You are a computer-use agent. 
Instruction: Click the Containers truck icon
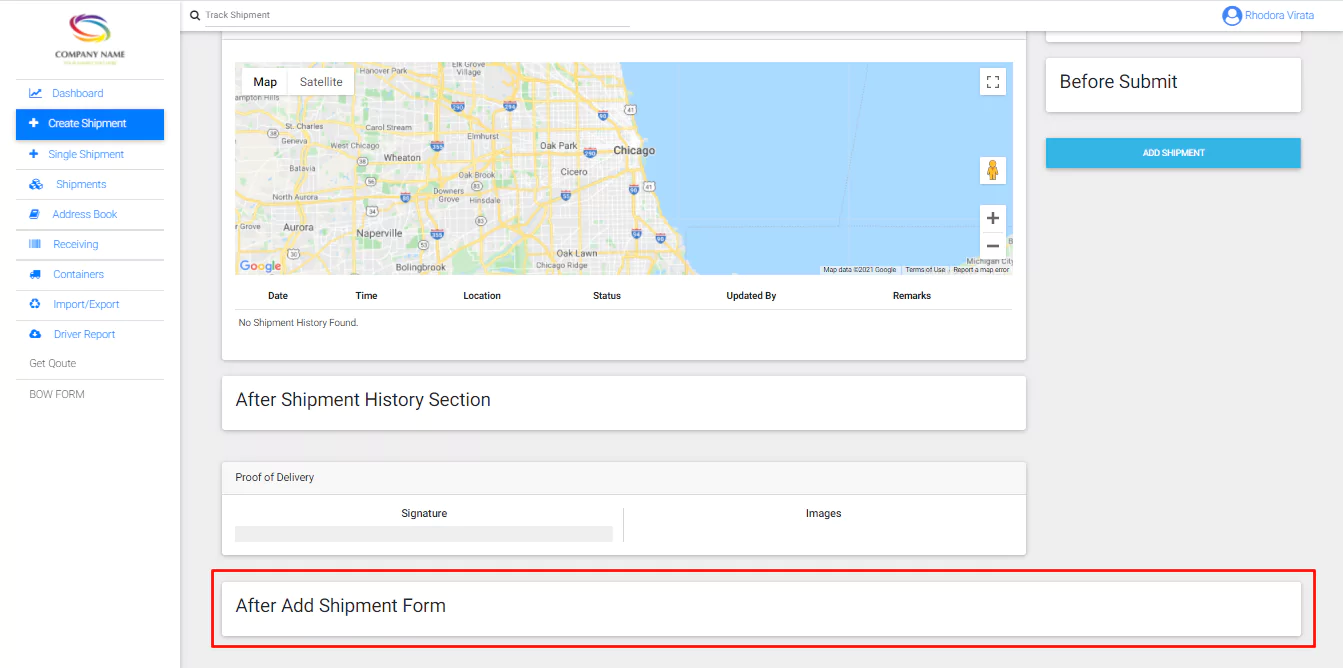(35, 274)
